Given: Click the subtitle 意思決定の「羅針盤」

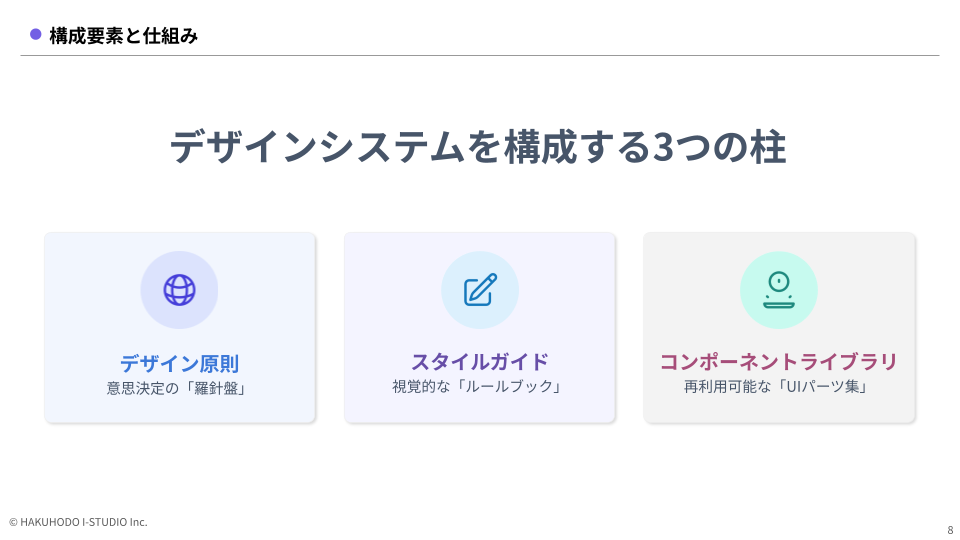Looking at the screenshot, I should click(179, 387).
